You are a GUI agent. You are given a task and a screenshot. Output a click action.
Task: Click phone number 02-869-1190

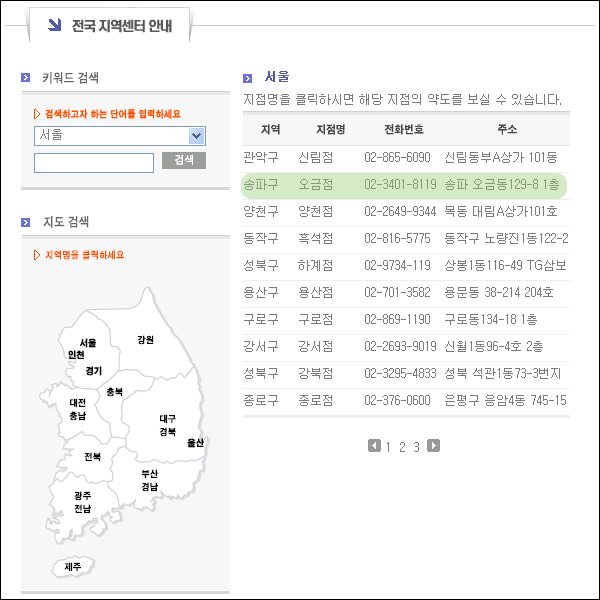coord(397,319)
